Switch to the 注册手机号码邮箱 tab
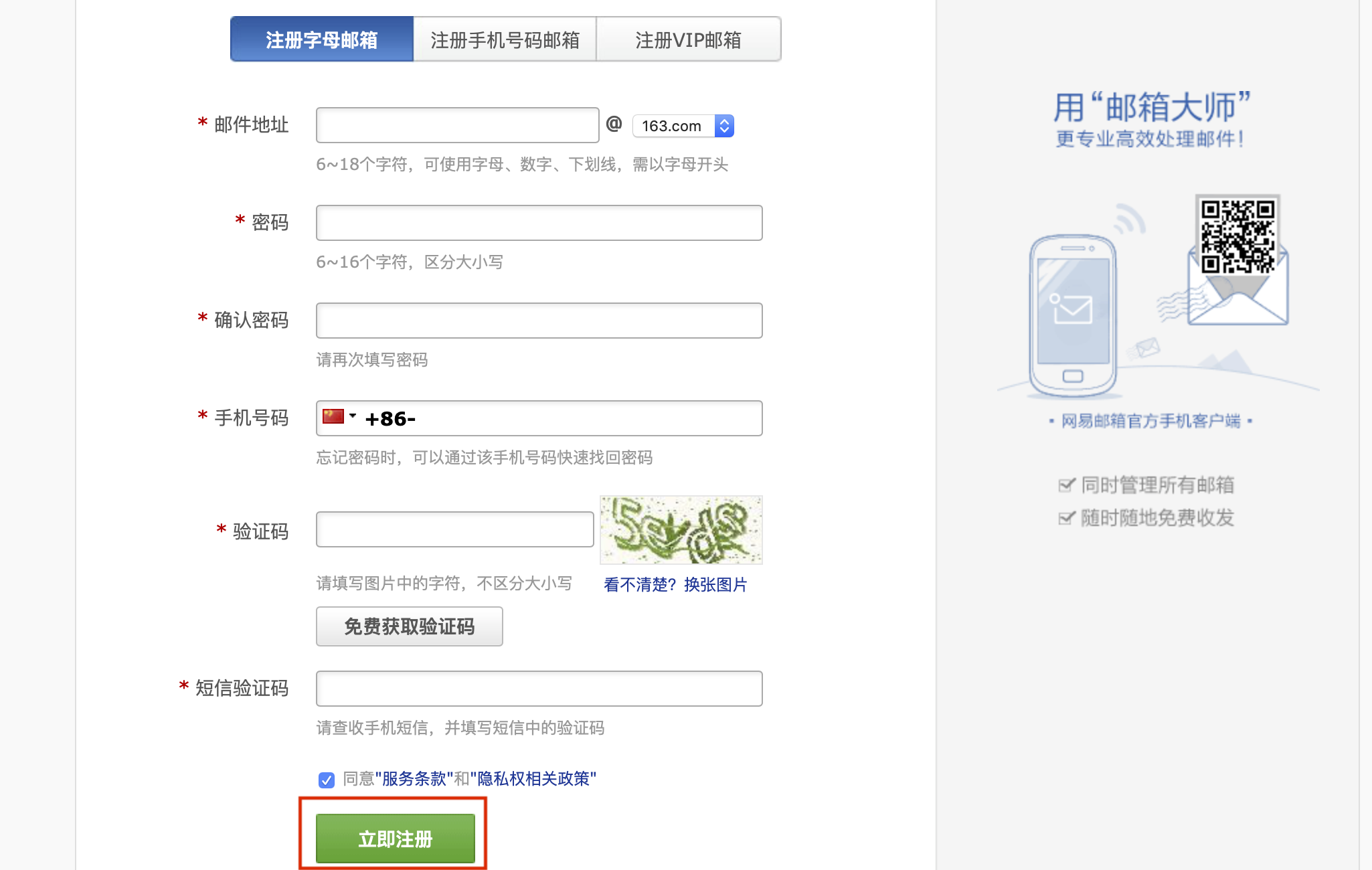Image resolution: width=1372 pixels, height=870 pixels. [506, 39]
